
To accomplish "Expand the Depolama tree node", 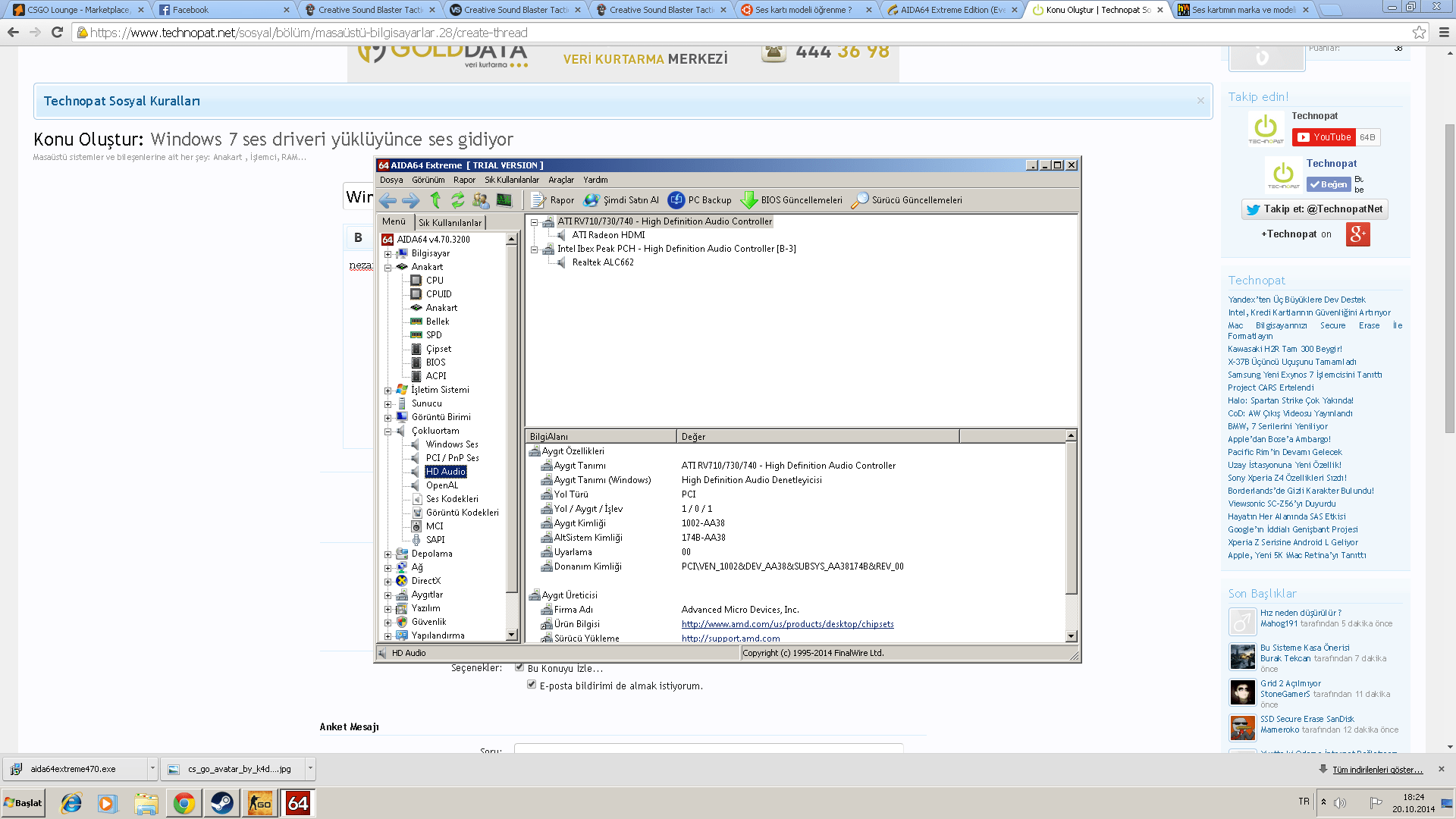I will pos(388,554).
